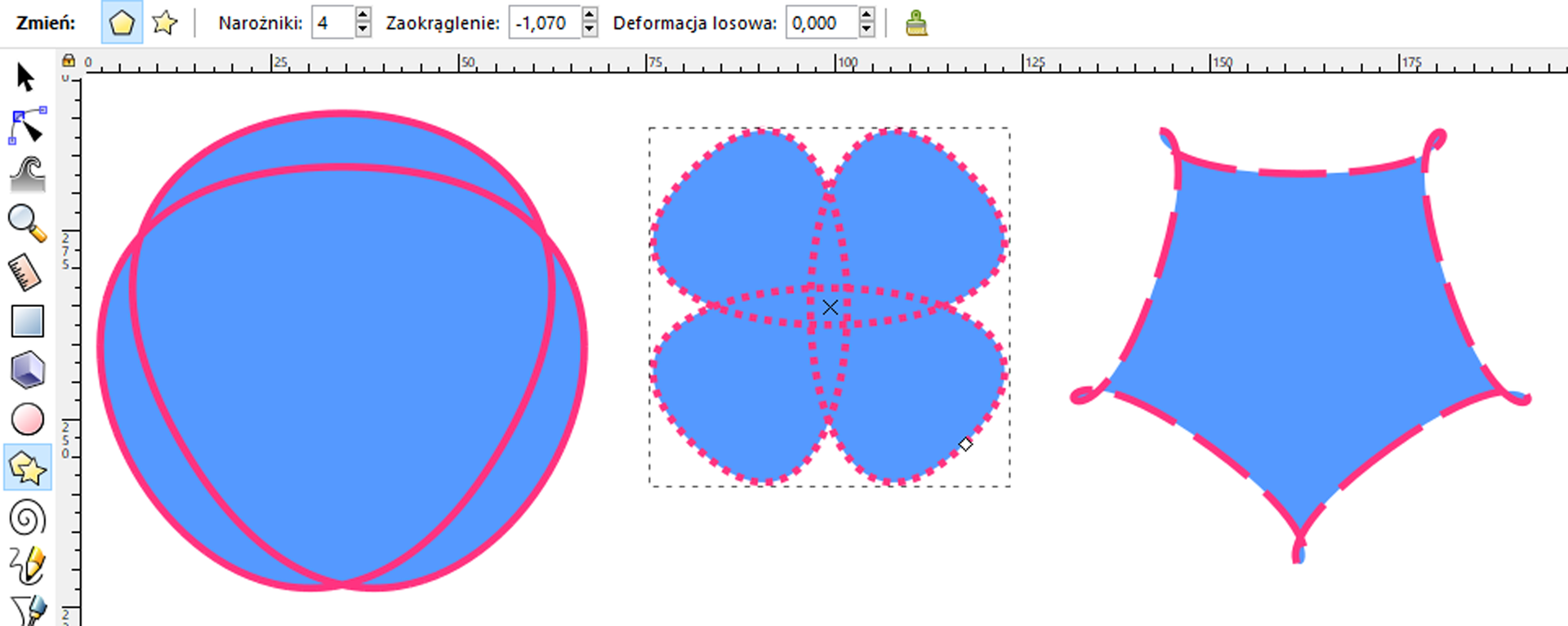1568x626 pixels.
Task: Switch shape mode to regular polygon
Action: pos(122,22)
